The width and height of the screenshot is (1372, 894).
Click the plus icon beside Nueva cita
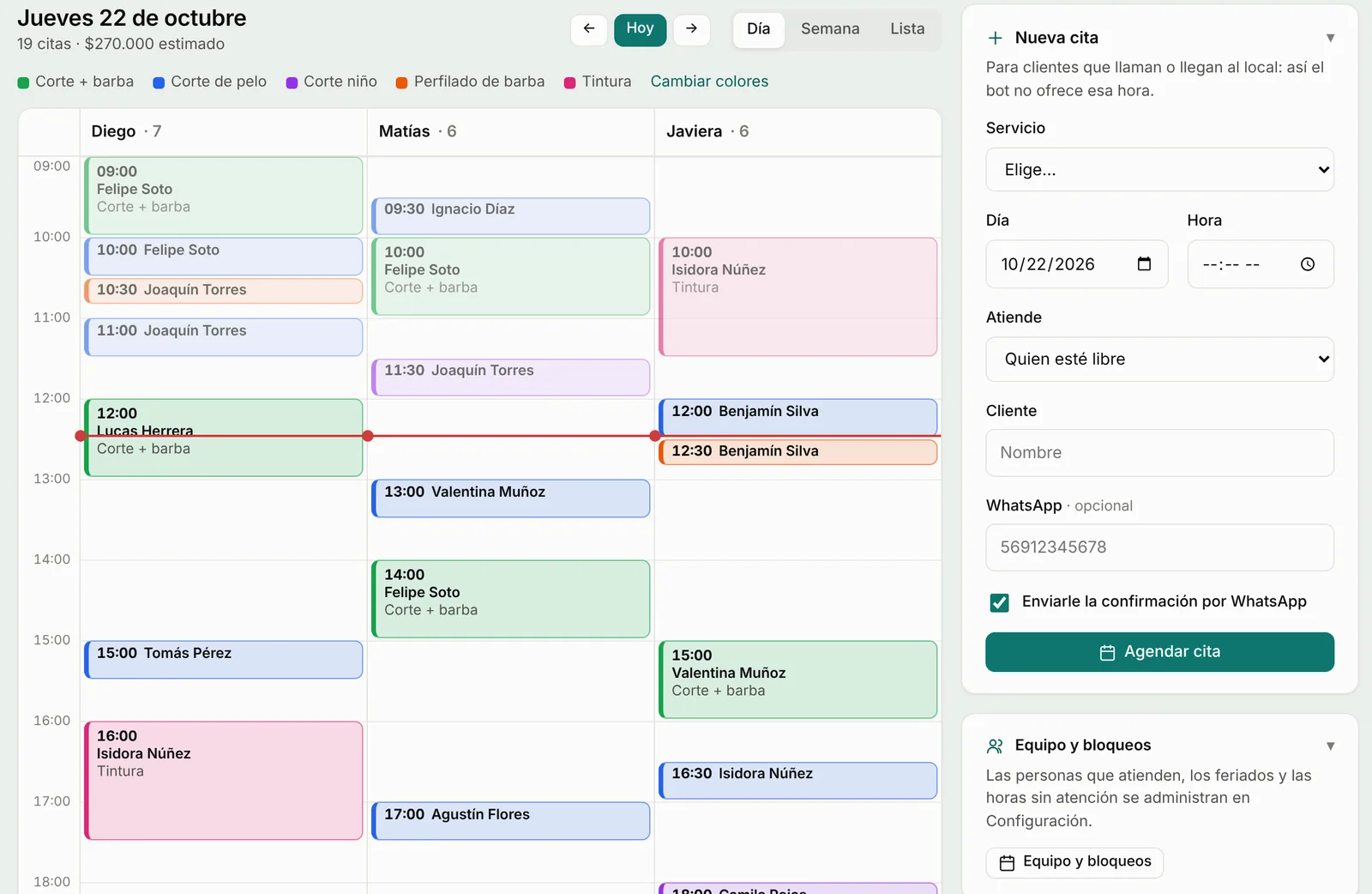996,38
